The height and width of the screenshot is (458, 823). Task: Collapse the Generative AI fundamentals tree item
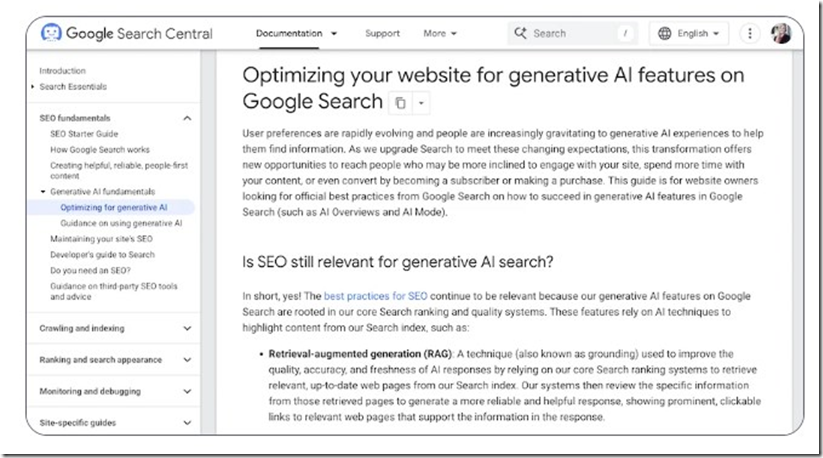coord(43,191)
